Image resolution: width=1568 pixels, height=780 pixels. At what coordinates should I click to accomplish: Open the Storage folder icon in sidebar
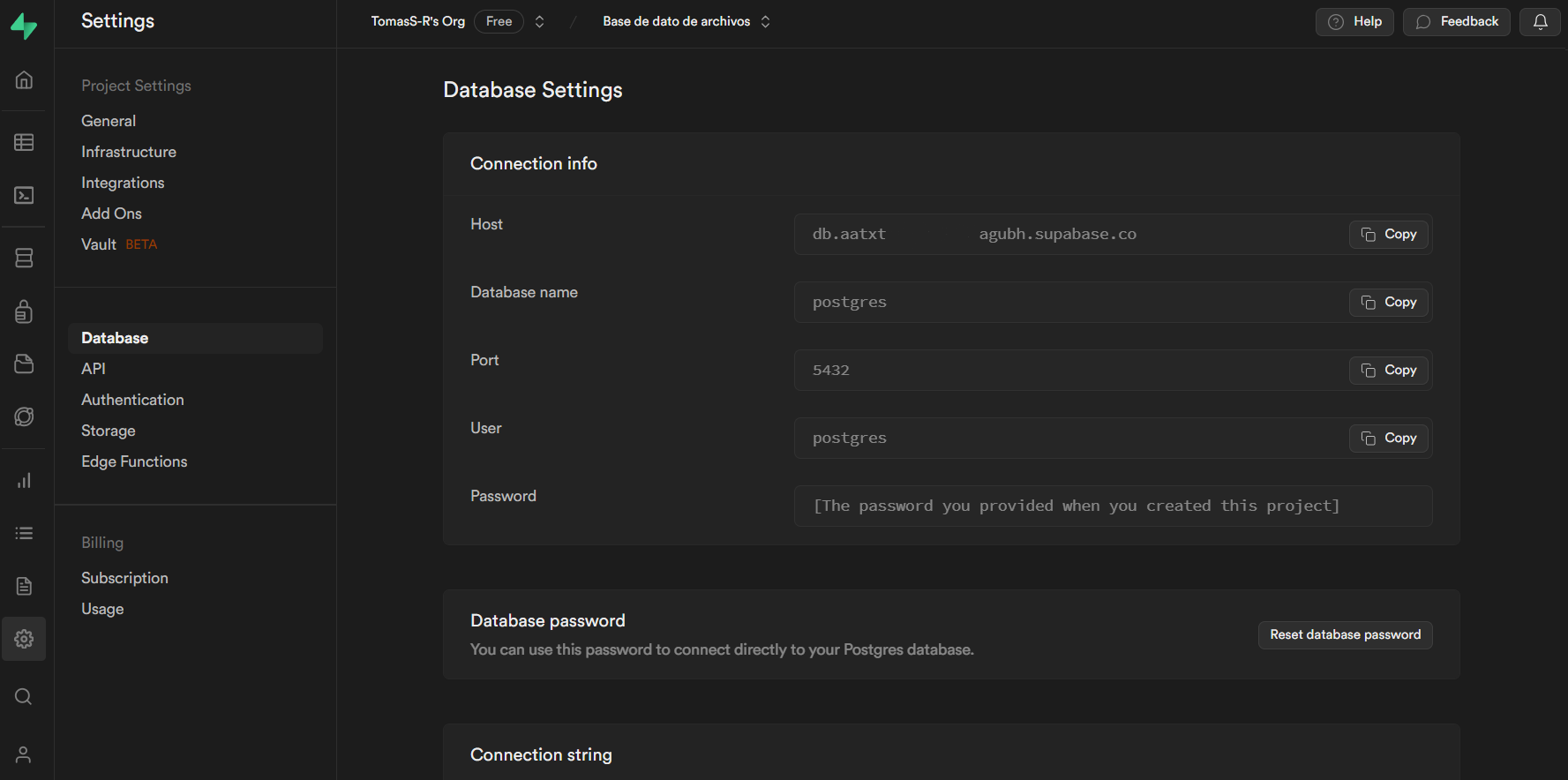click(x=24, y=364)
